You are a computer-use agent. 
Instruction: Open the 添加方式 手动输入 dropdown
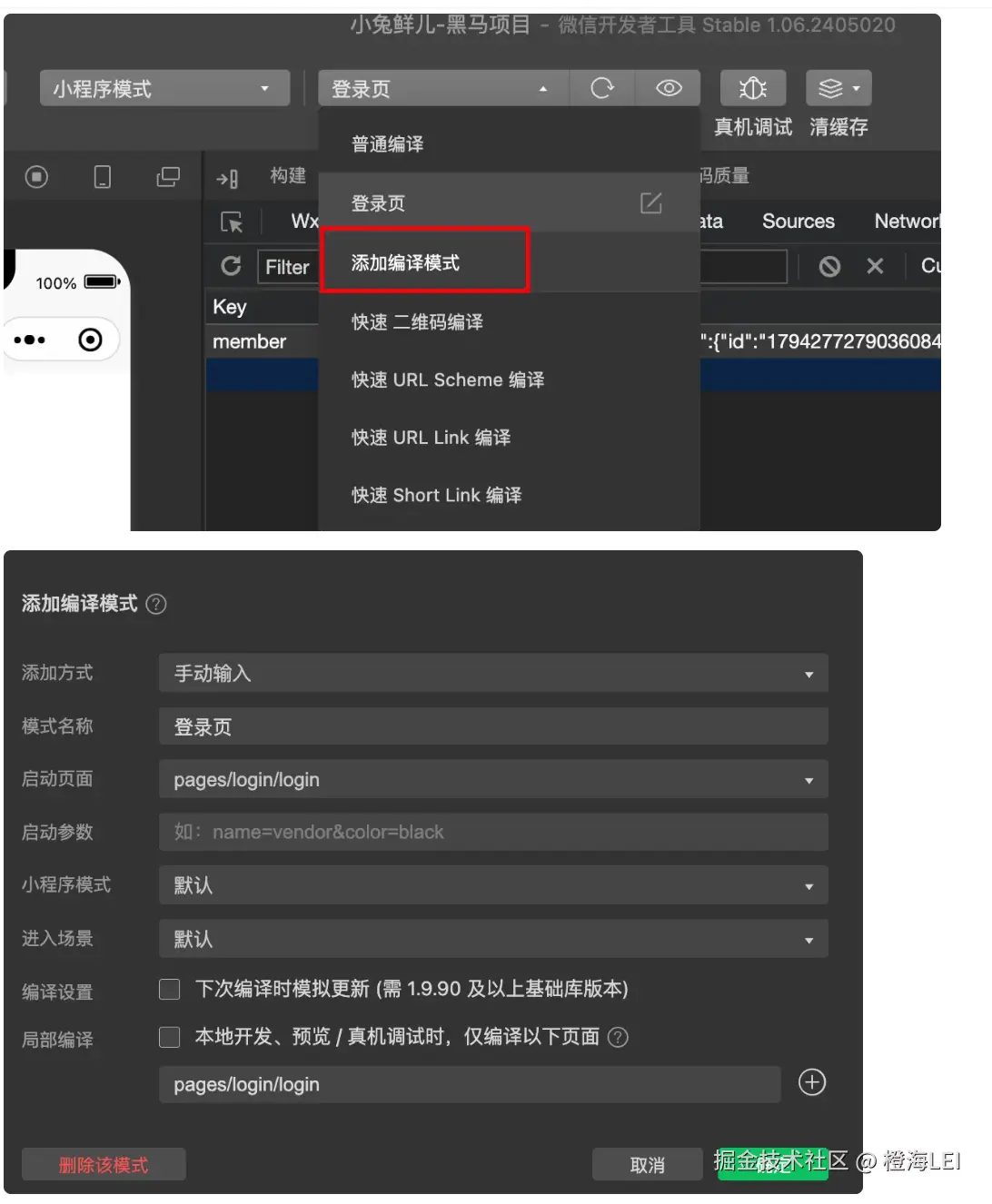[493, 674]
